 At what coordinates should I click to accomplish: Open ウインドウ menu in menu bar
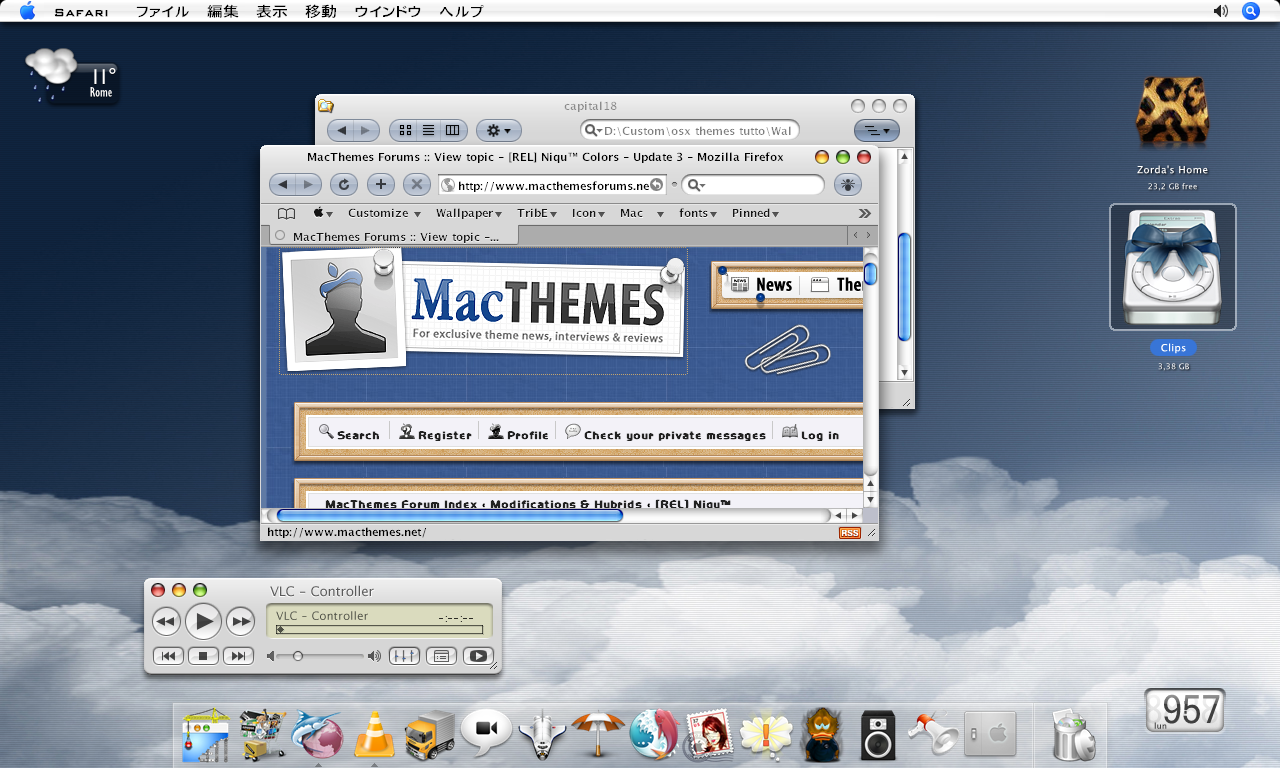(x=388, y=11)
